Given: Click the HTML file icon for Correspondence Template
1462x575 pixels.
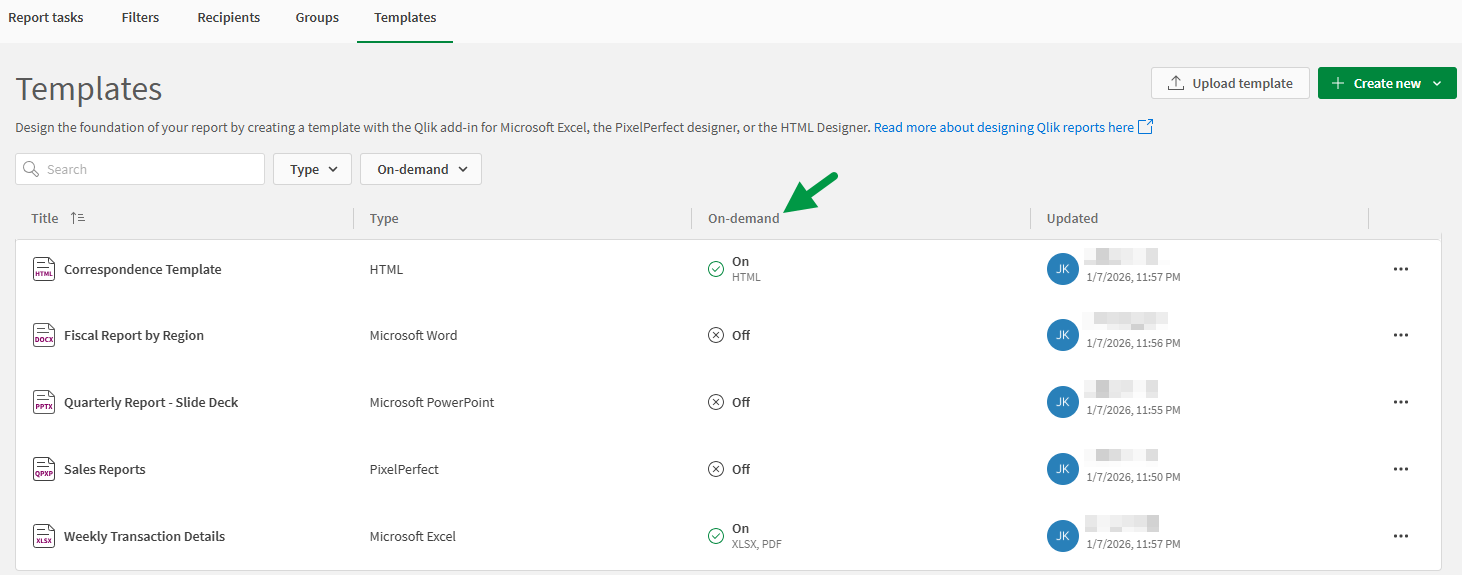Looking at the screenshot, I should pos(43,269).
